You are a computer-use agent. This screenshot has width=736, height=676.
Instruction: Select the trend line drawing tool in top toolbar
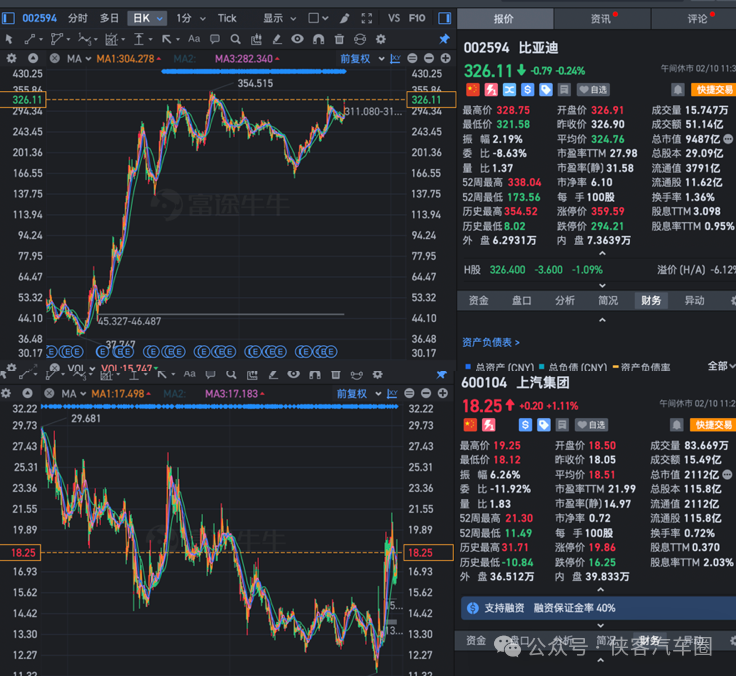(x=30, y=39)
